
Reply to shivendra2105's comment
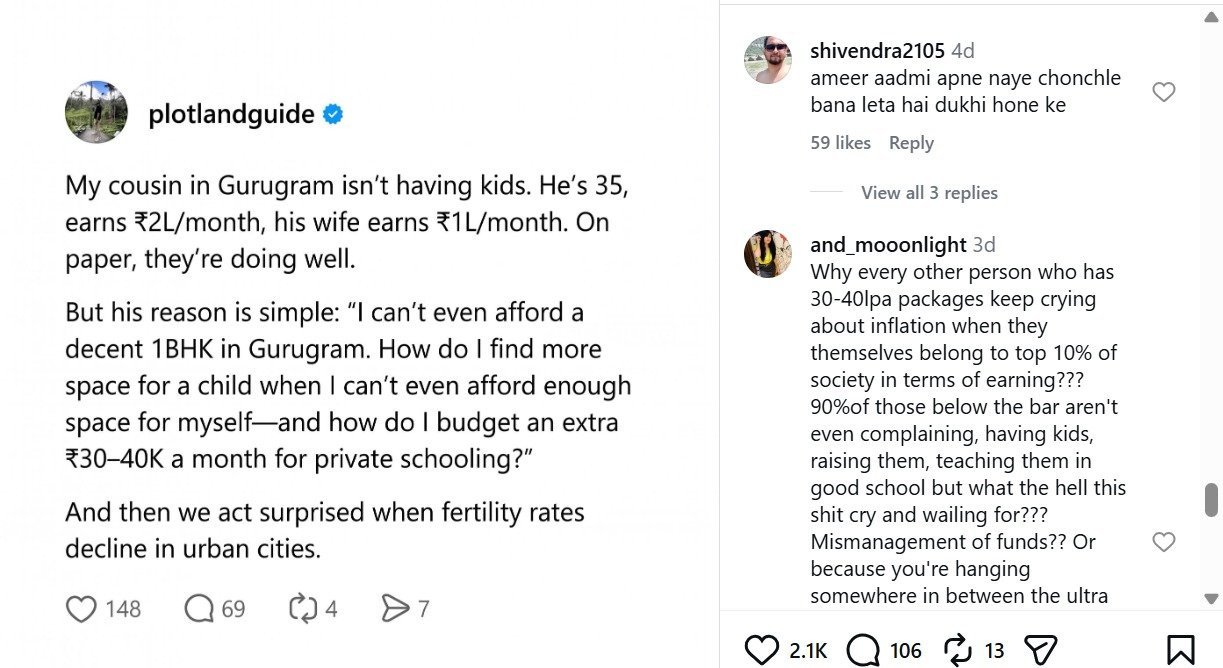click(x=911, y=143)
